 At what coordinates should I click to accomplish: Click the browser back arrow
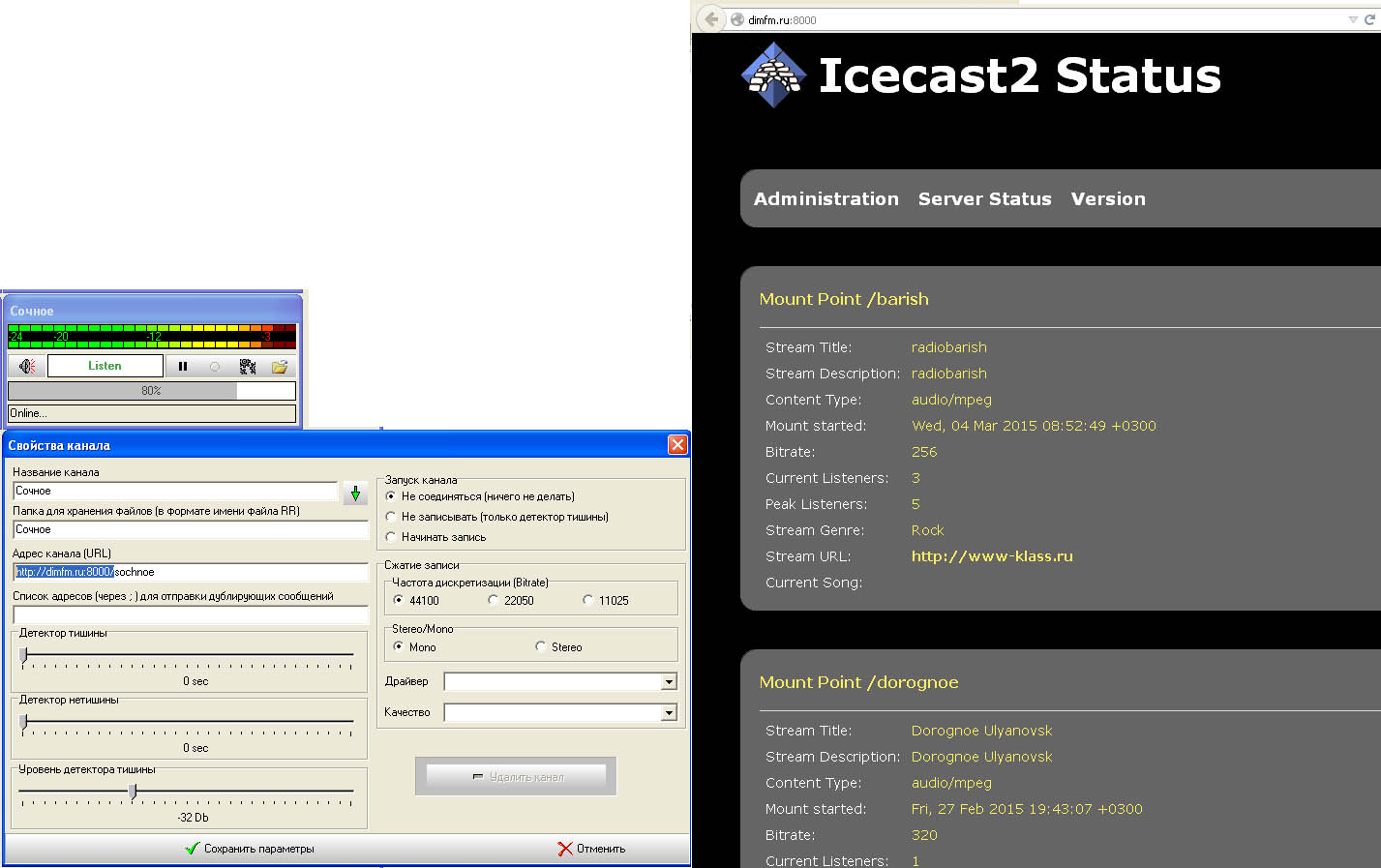pyautogui.click(x=711, y=19)
